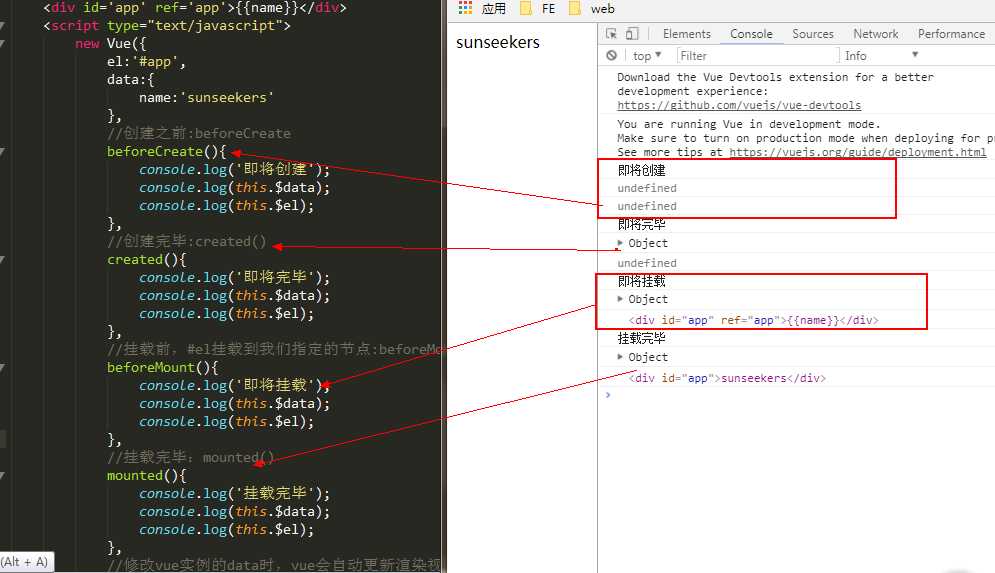Click the mounted method name in code
This screenshot has width=995, height=573.
click(x=135, y=475)
